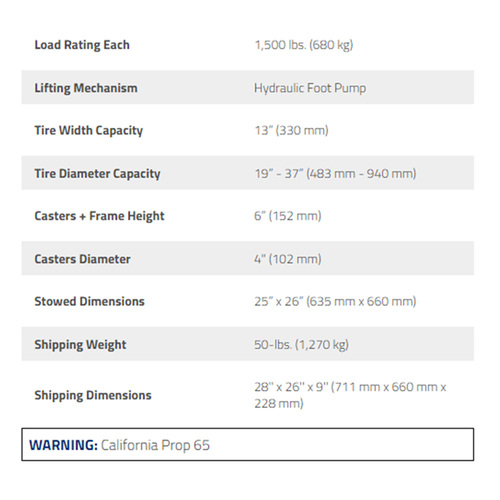The image size is (500, 500).
Task: Select the Tire Width Capacity label
Action: 89,130
